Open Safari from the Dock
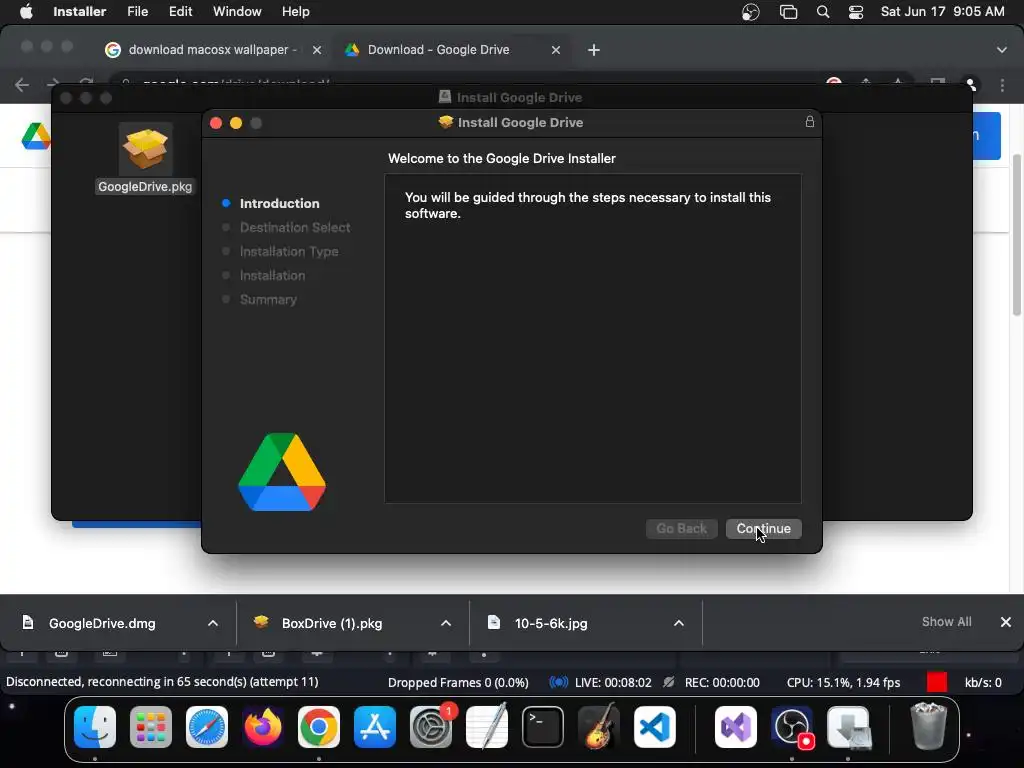 (x=207, y=727)
